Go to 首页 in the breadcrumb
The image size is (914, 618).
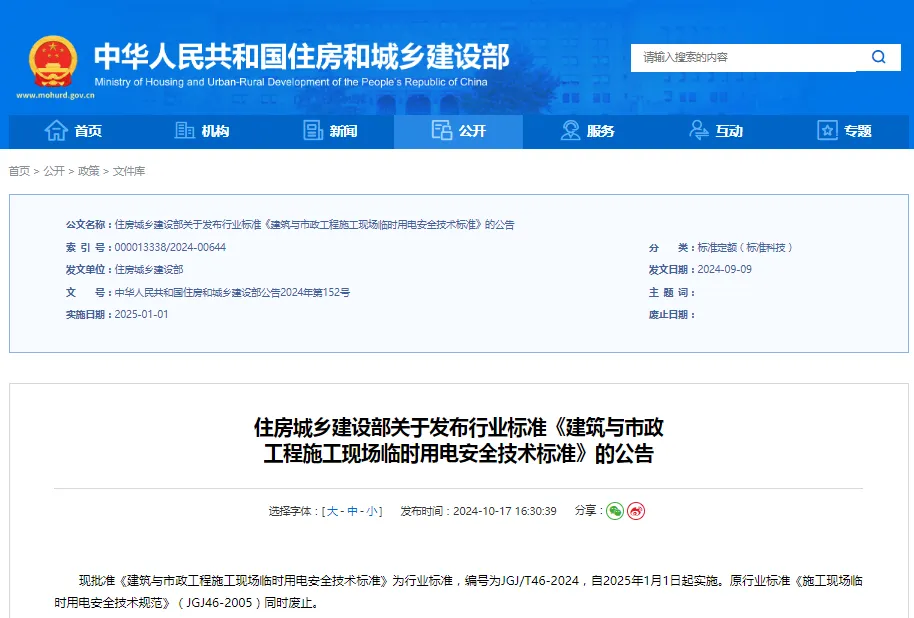(19, 171)
